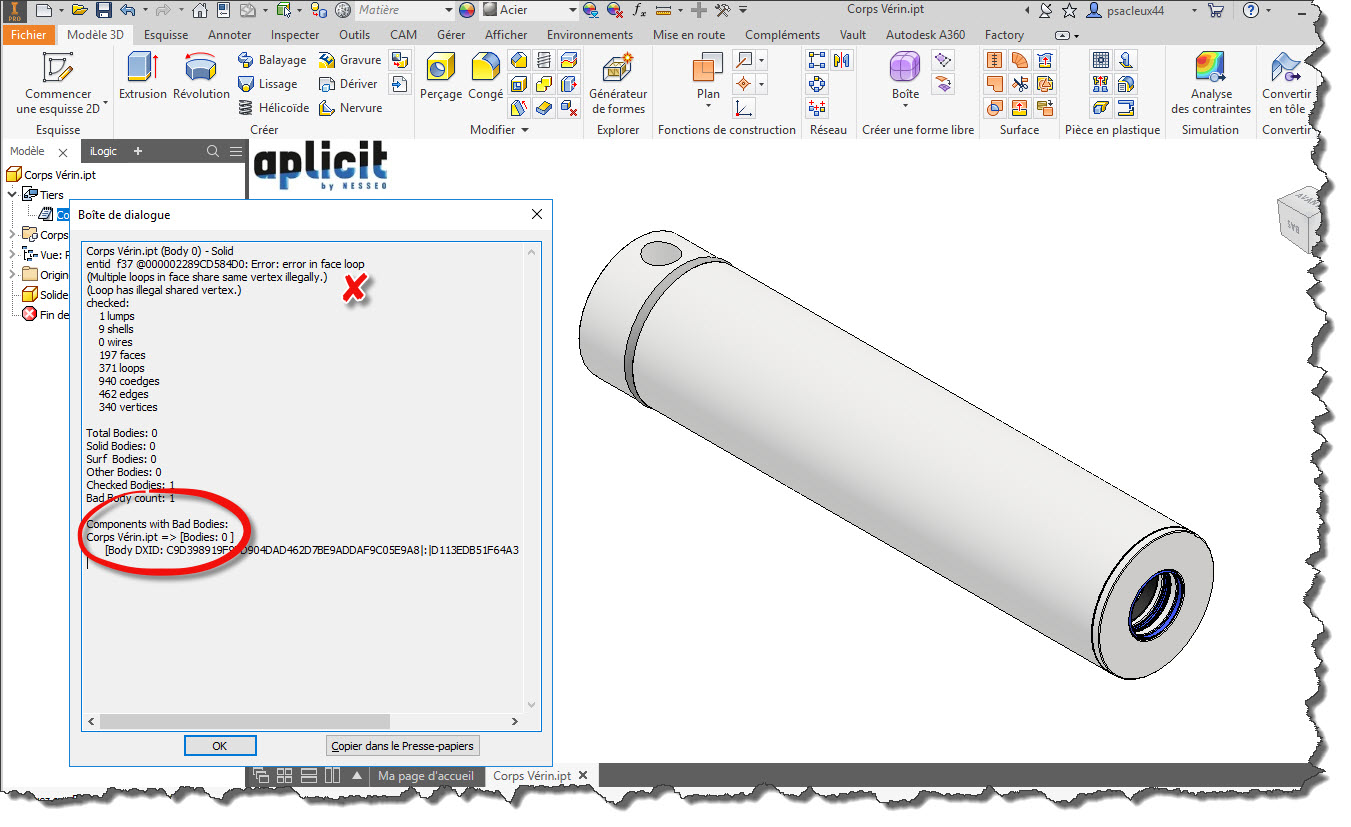Switch to Ma page d'accueil document tab
1351x827 pixels.
tap(427, 776)
